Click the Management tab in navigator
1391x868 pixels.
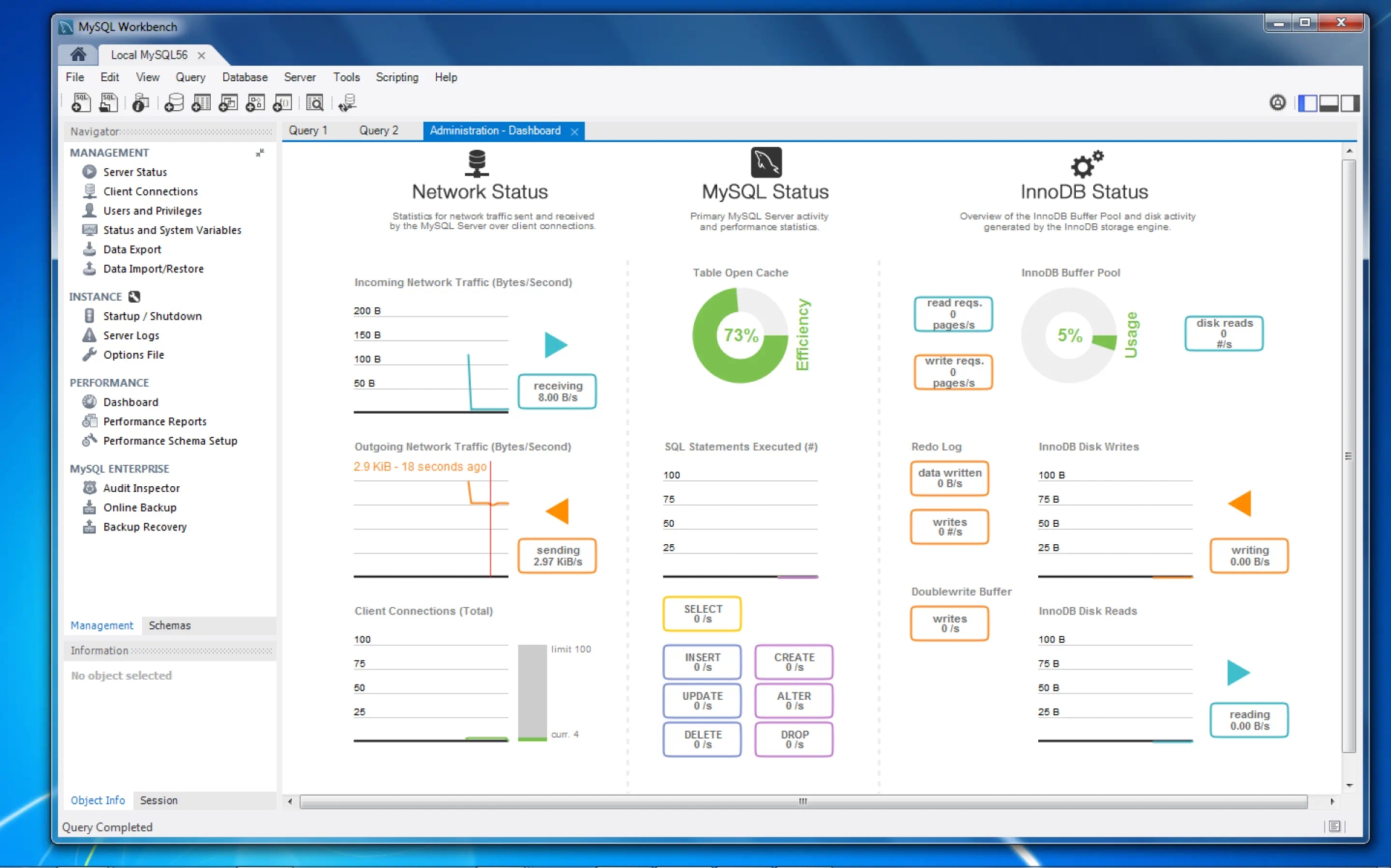pos(99,625)
